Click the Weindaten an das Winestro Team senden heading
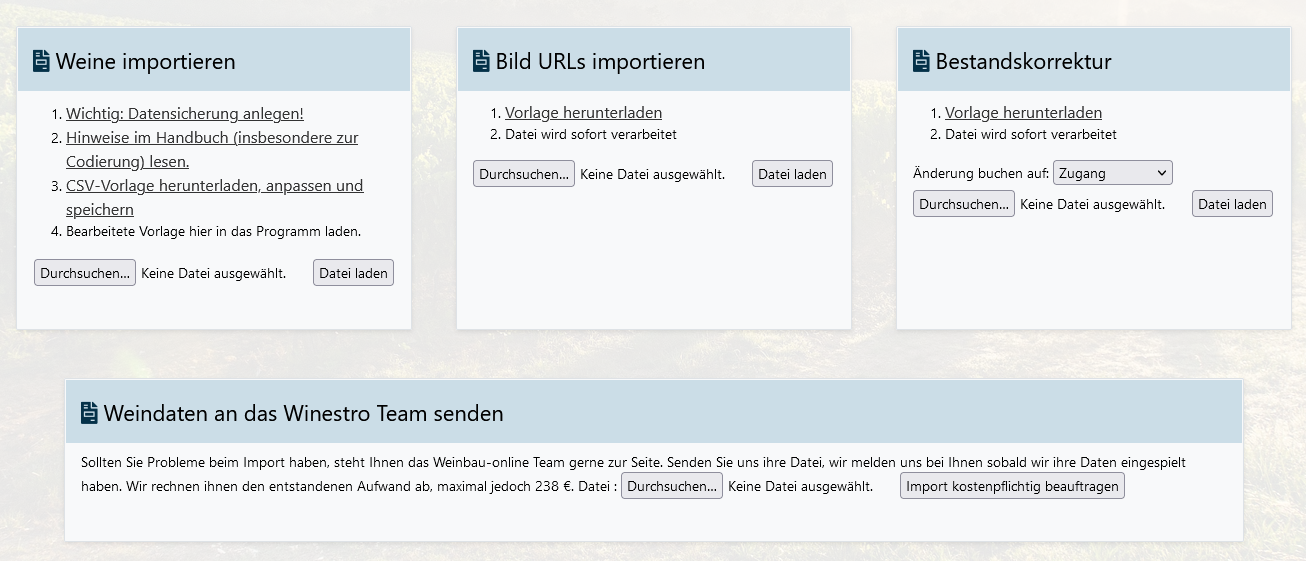 pos(303,413)
